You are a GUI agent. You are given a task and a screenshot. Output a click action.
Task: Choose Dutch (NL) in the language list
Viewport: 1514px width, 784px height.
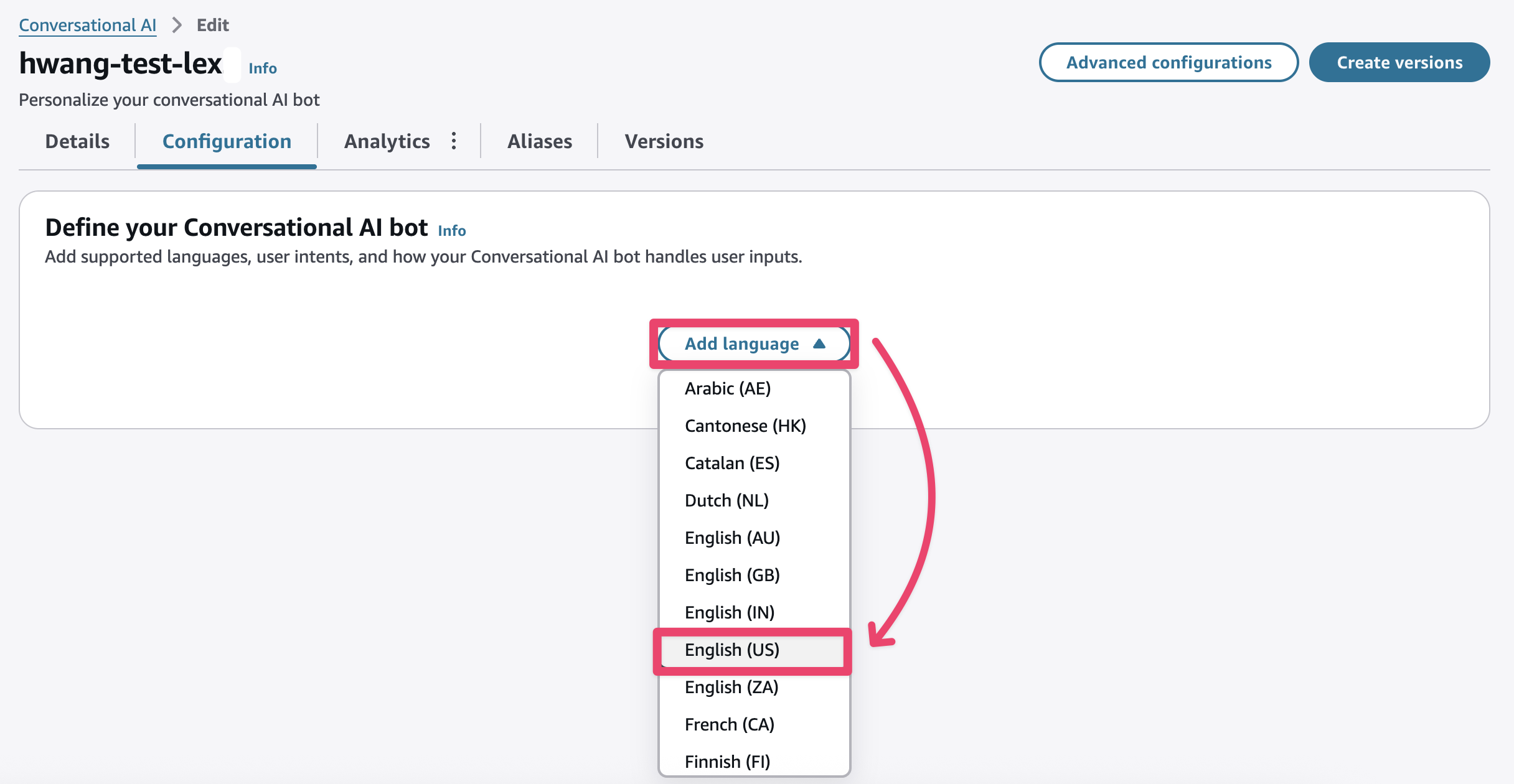(726, 500)
